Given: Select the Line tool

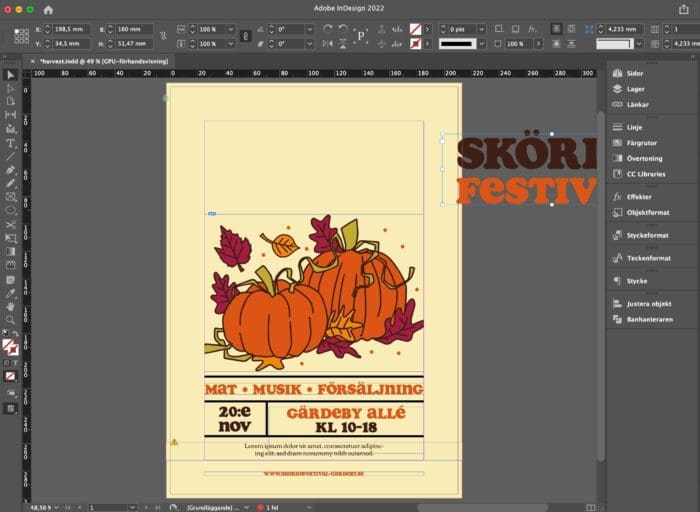Looking at the screenshot, I should (x=10, y=156).
